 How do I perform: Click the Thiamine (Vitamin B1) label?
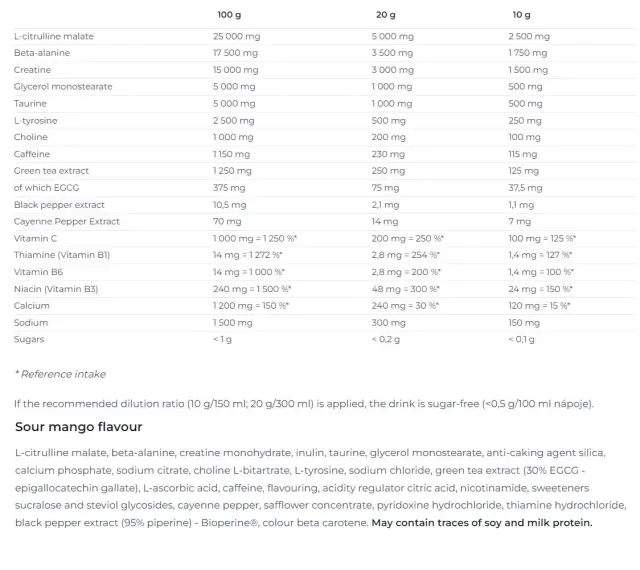pyautogui.click(x=62, y=255)
